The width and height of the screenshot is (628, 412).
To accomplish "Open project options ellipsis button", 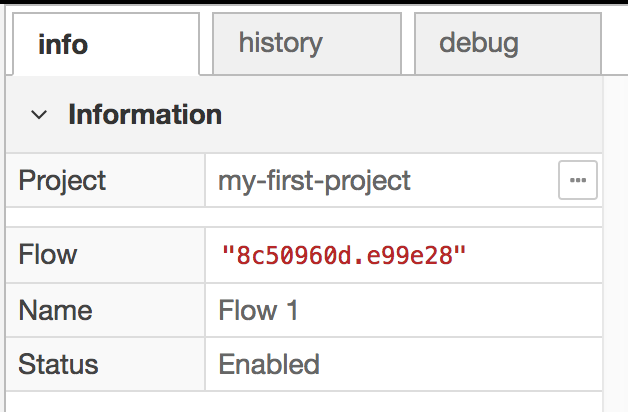I will tap(577, 180).
